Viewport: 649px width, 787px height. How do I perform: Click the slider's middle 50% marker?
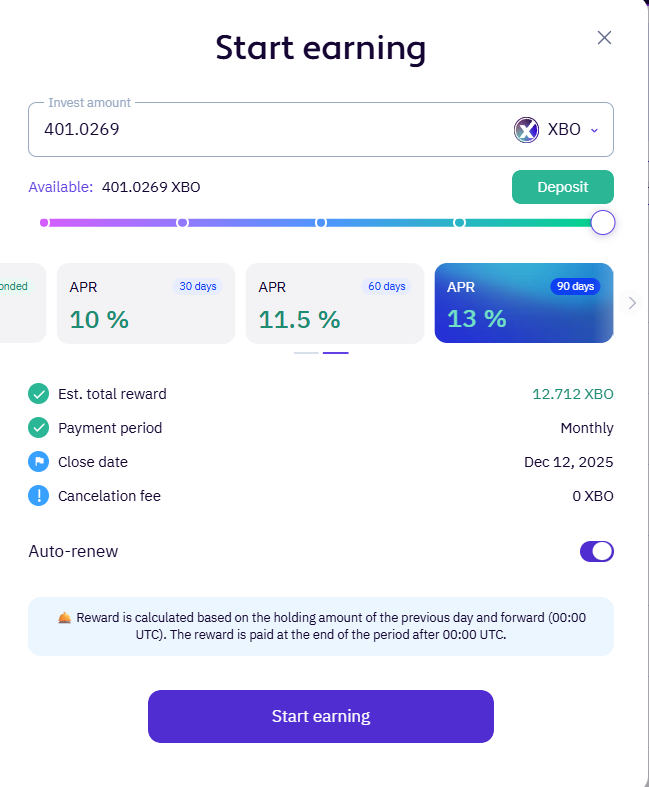321,223
